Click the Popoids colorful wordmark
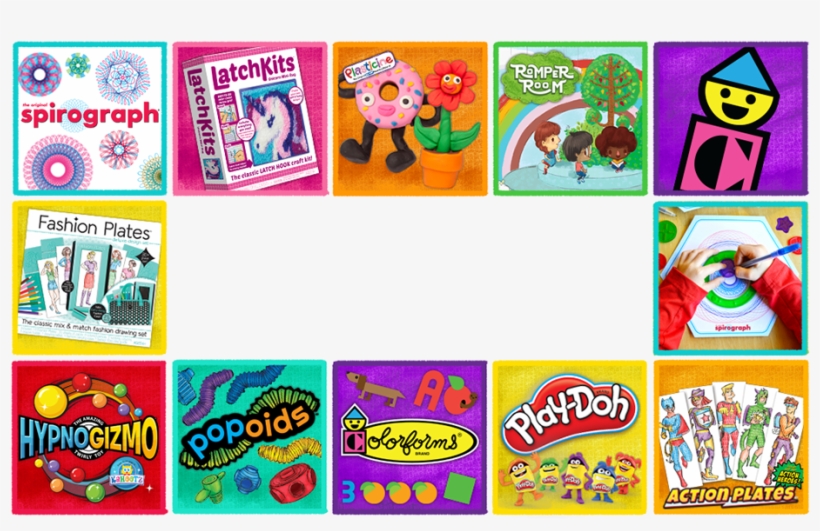Image resolution: width=820 pixels, height=531 pixels. (248, 432)
